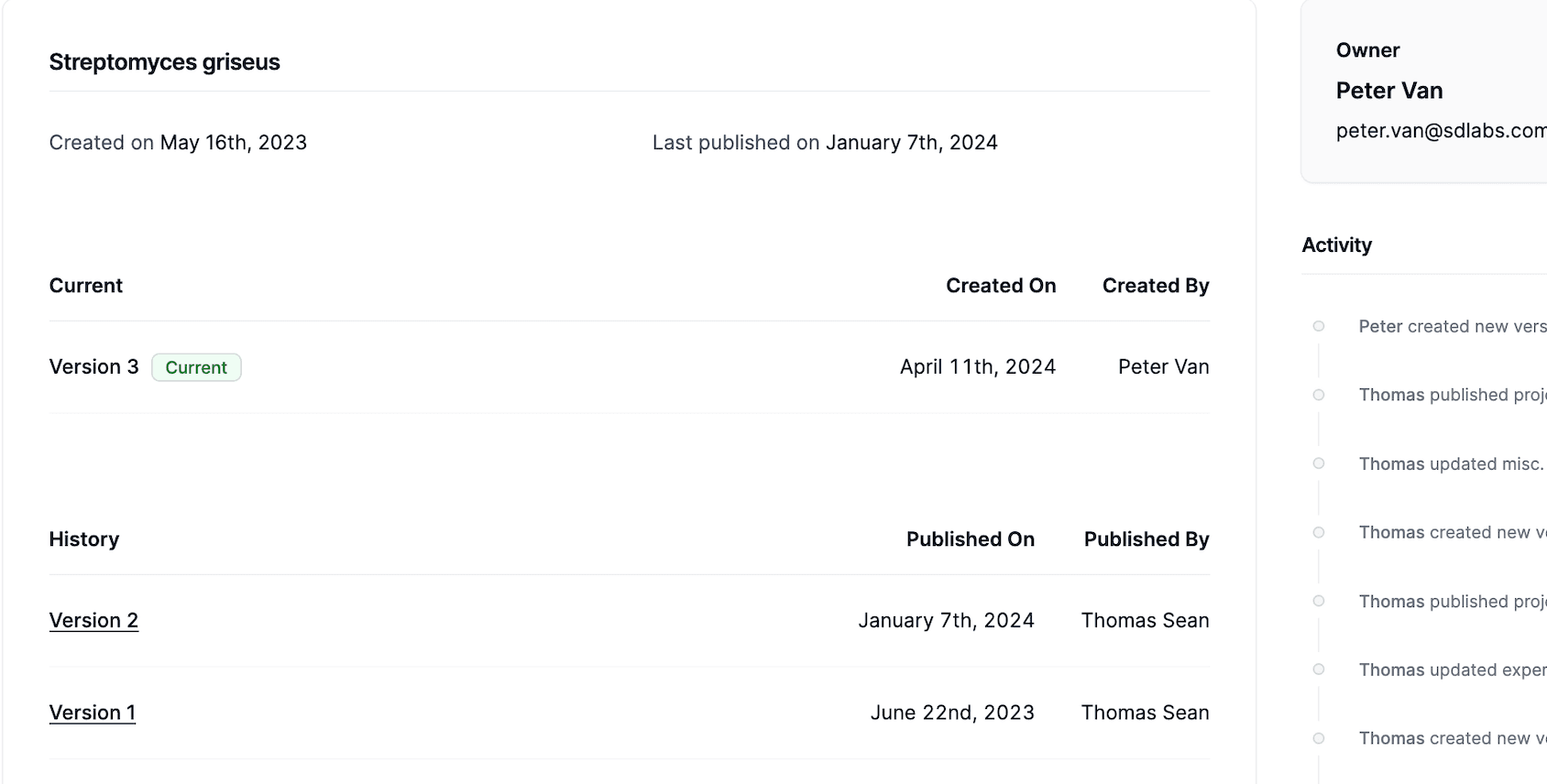This screenshot has width=1547, height=784.
Task: Click the Published By column header
Action: tap(1147, 539)
